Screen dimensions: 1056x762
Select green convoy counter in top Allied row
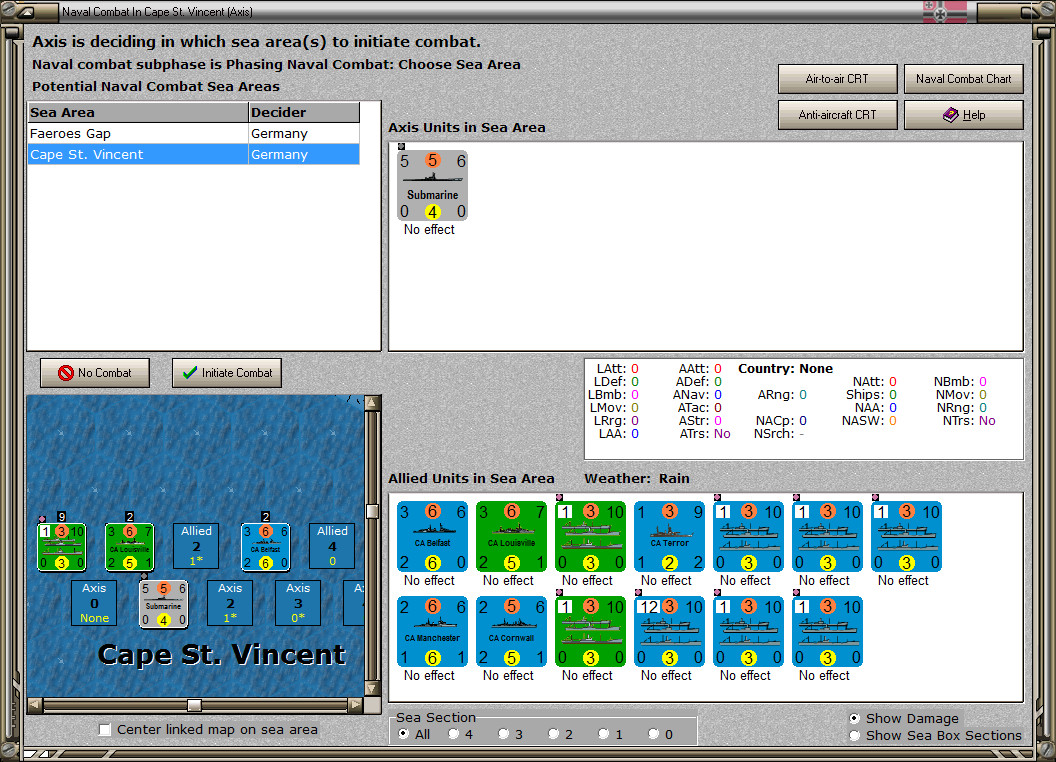coord(590,536)
